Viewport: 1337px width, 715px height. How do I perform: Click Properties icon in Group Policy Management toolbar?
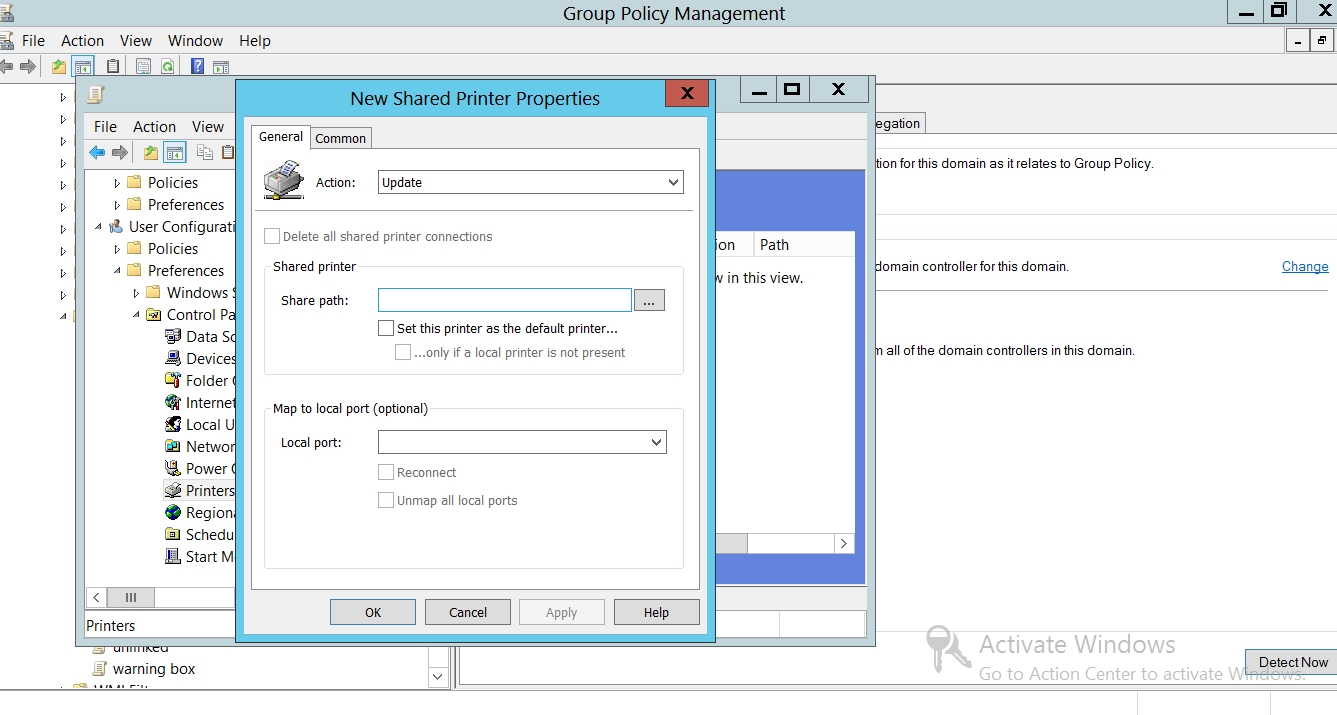coord(143,66)
